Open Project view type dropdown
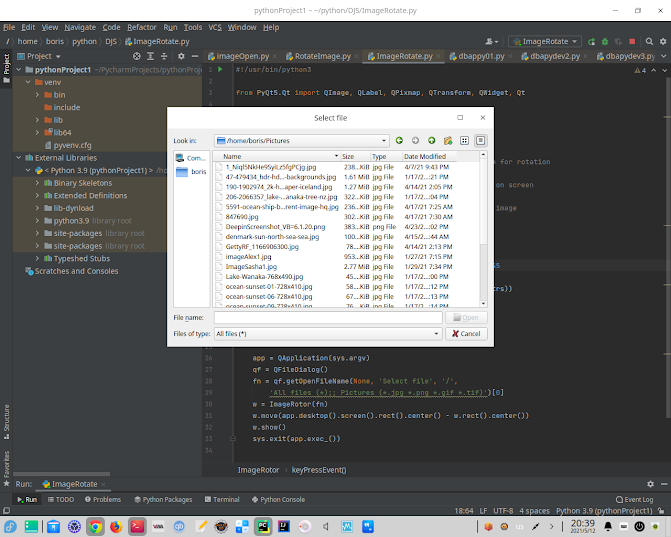The height and width of the screenshot is (537, 671). tap(39, 56)
